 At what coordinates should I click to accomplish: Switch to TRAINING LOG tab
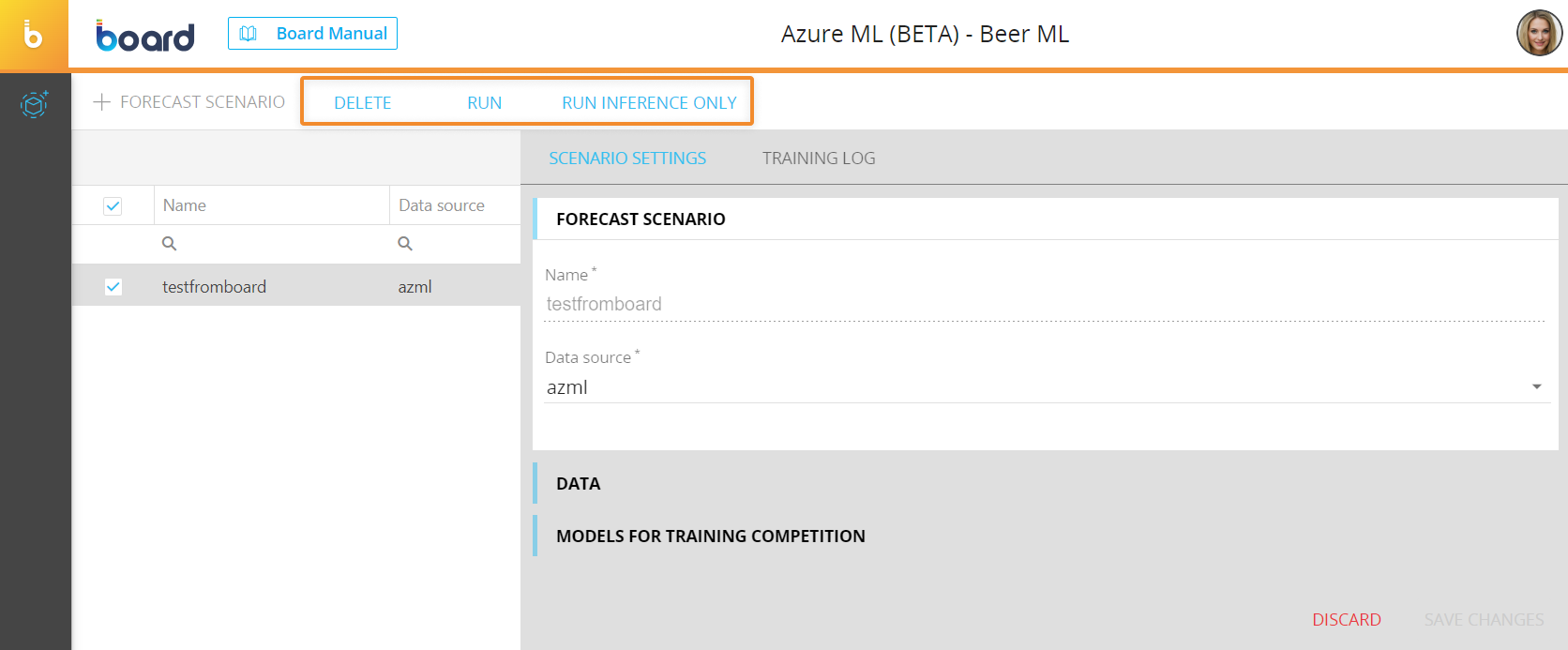pos(819,159)
